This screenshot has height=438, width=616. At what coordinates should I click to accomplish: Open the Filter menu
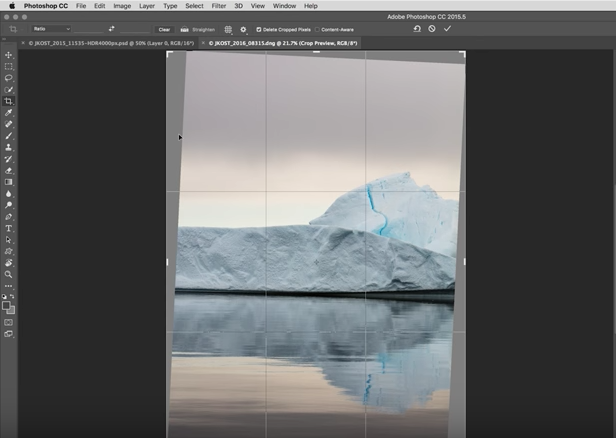tap(218, 6)
